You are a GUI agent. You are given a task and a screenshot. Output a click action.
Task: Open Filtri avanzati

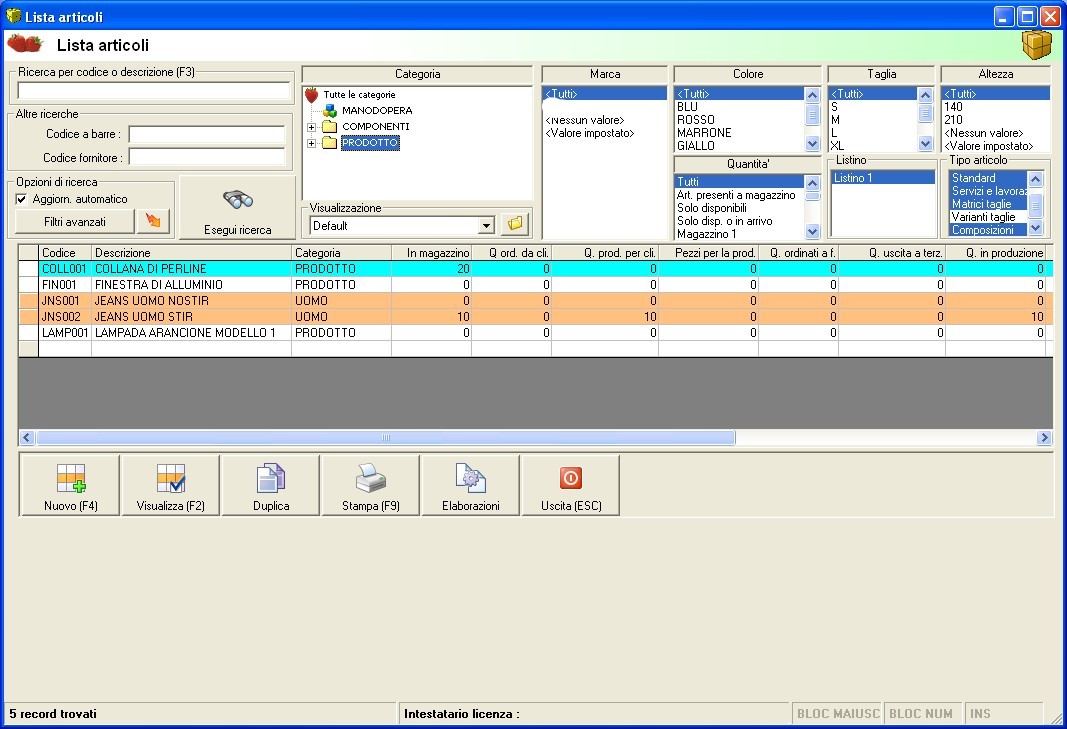click(x=75, y=221)
